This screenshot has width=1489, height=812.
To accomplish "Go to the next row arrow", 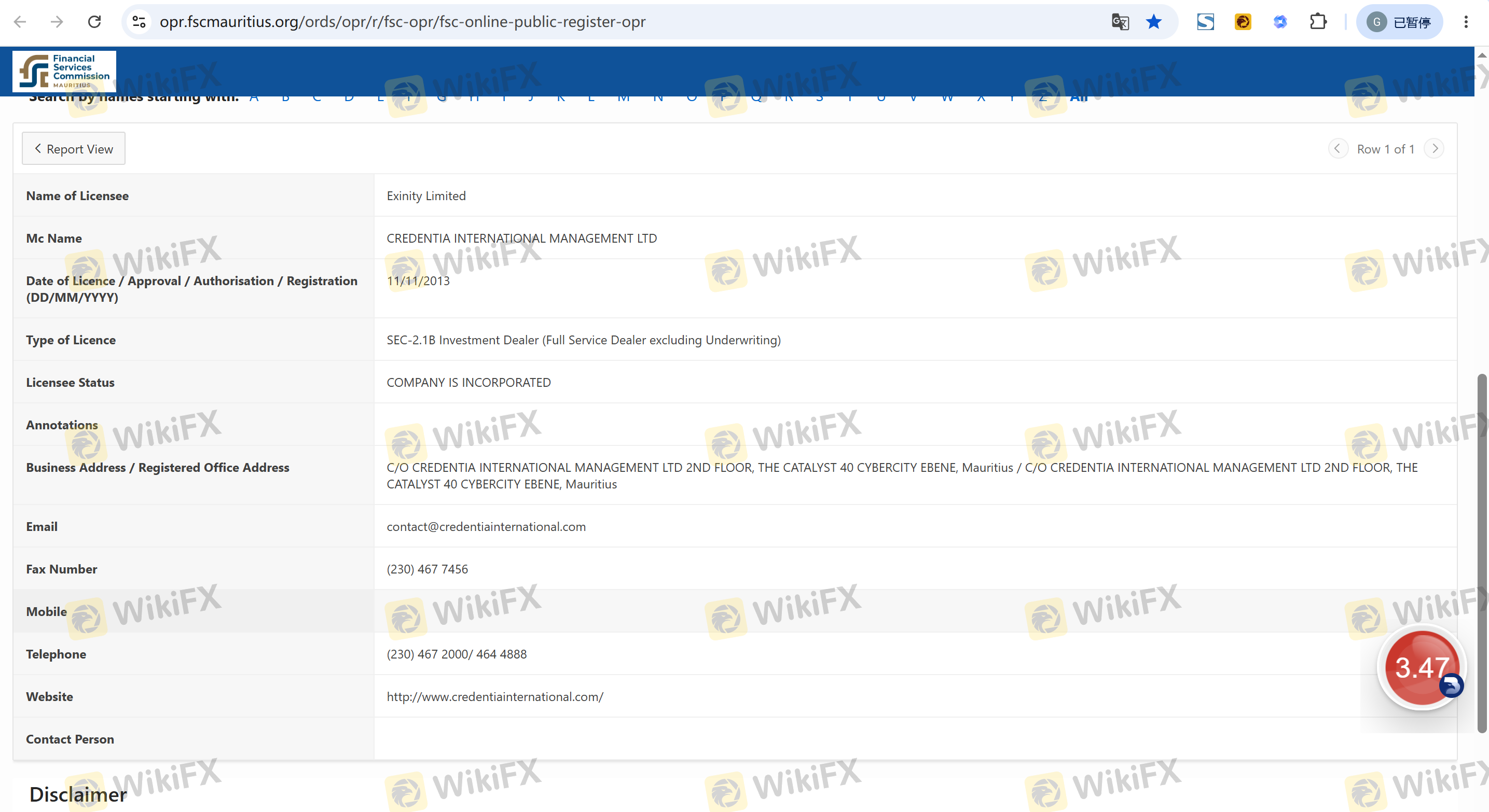I will [1435, 149].
